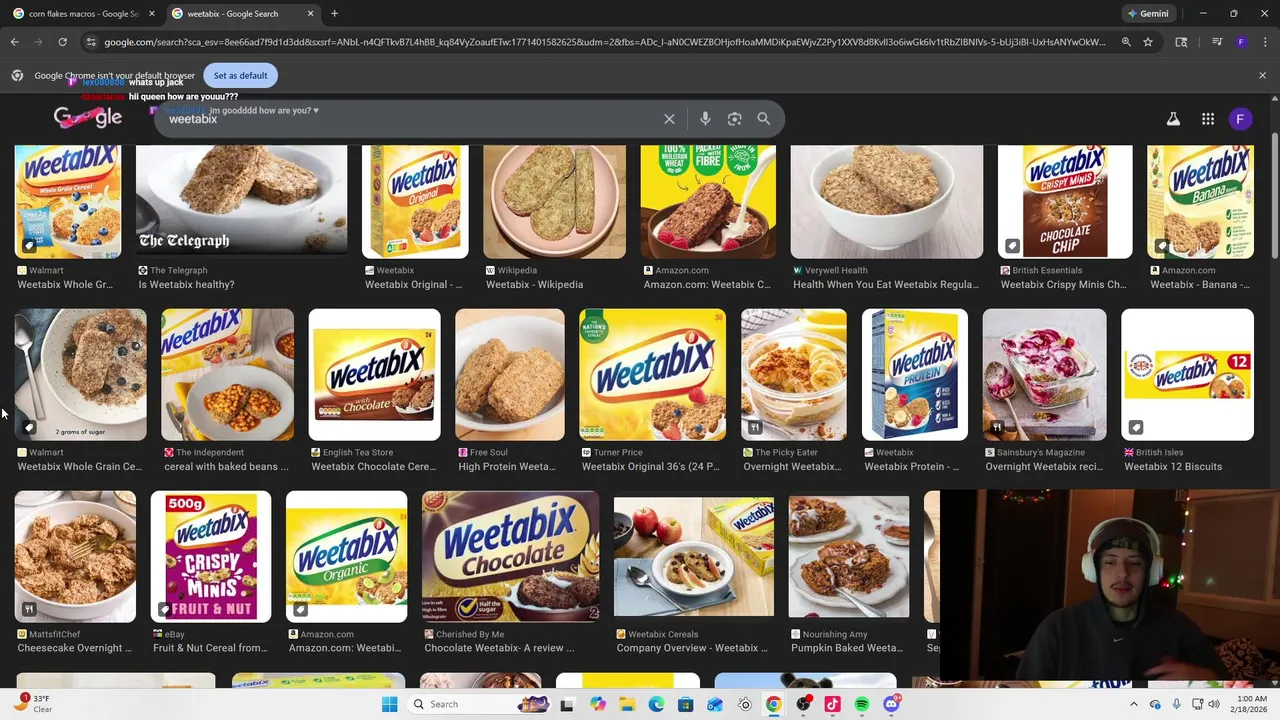Open the Weetabix Protein box image
1280x720 pixels.
tap(915, 375)
